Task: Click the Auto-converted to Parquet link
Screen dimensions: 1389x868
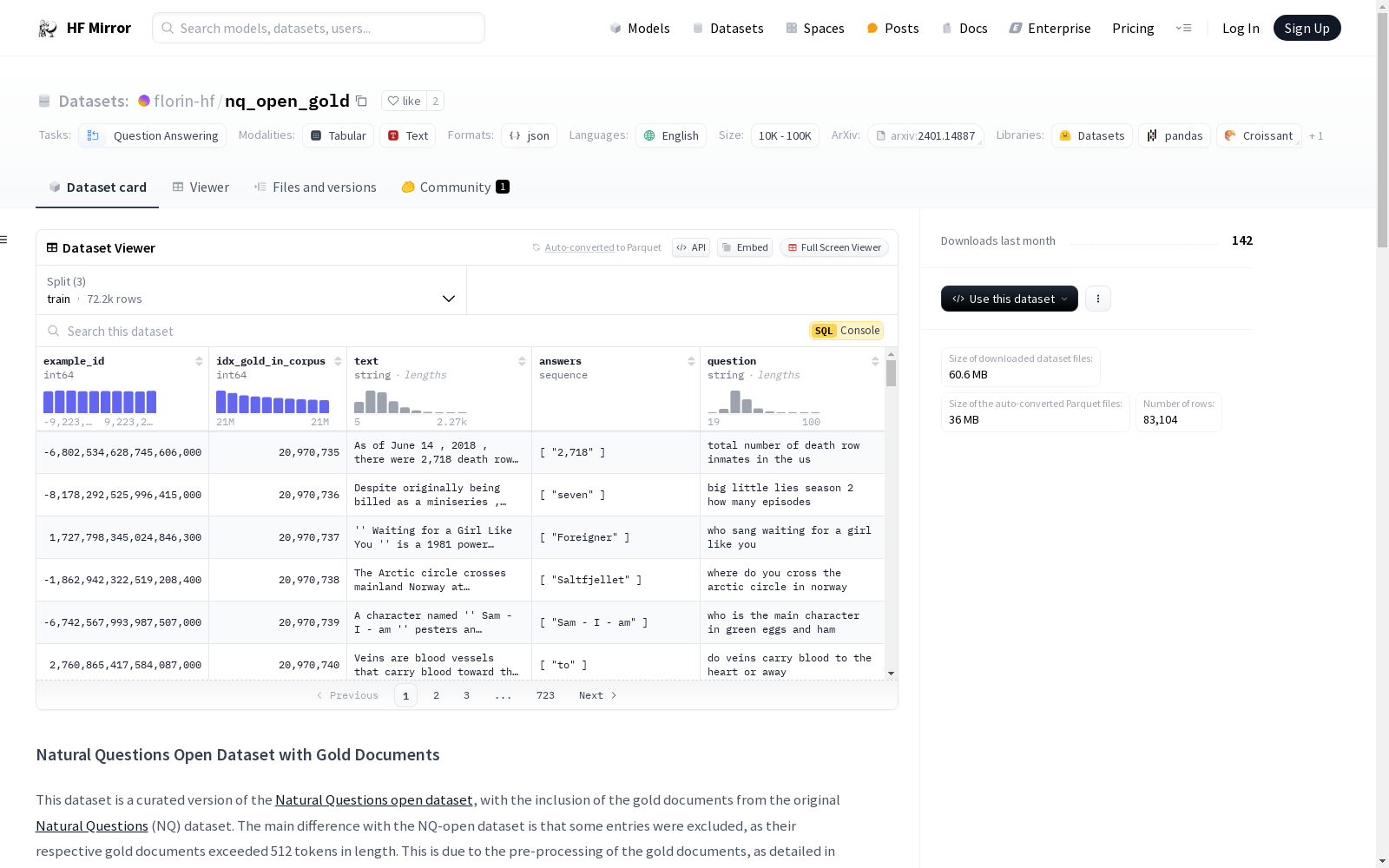Action: pyautogui.click(x=579, y=247)
